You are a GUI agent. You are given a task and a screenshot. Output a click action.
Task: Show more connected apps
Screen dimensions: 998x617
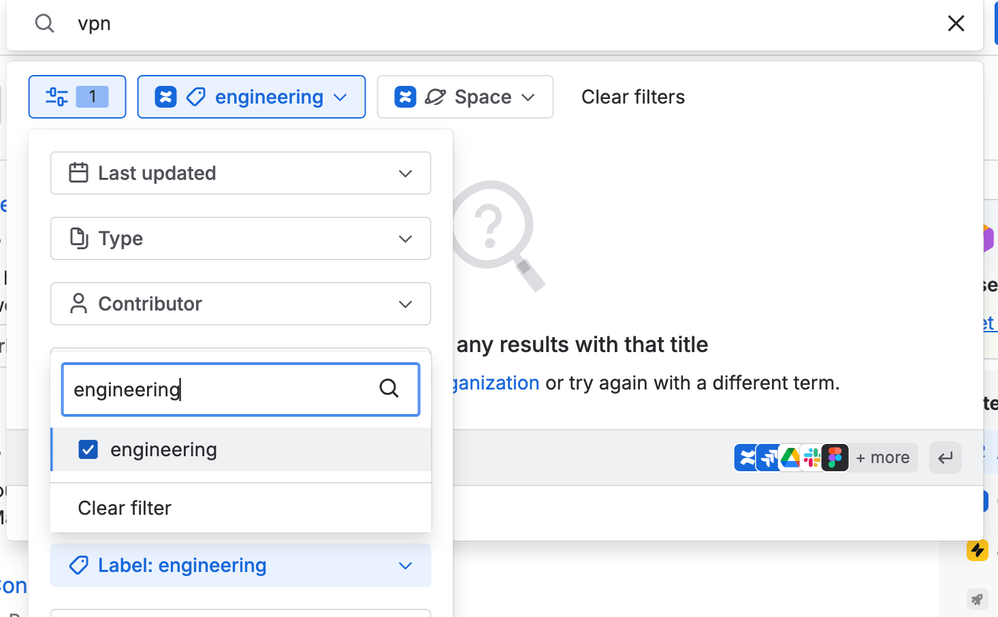coord(882,458)
